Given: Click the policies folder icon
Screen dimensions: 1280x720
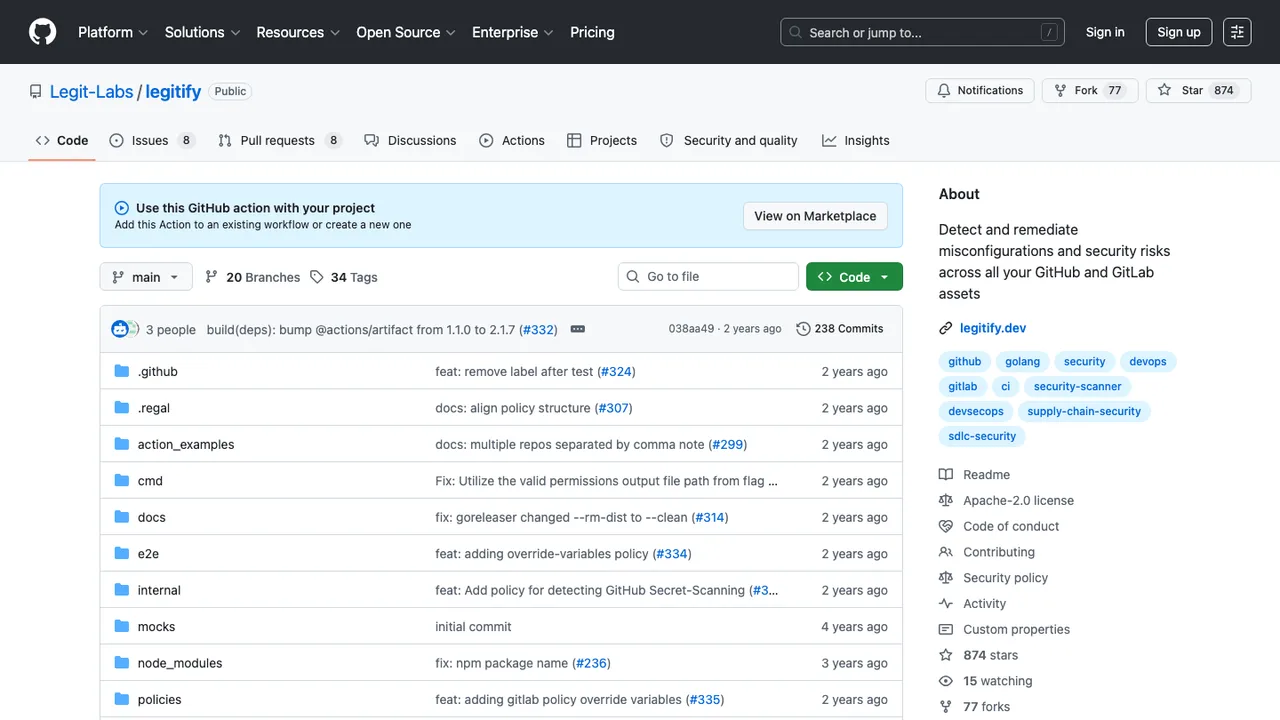Looking at the screenshot, I should [122, 700].
